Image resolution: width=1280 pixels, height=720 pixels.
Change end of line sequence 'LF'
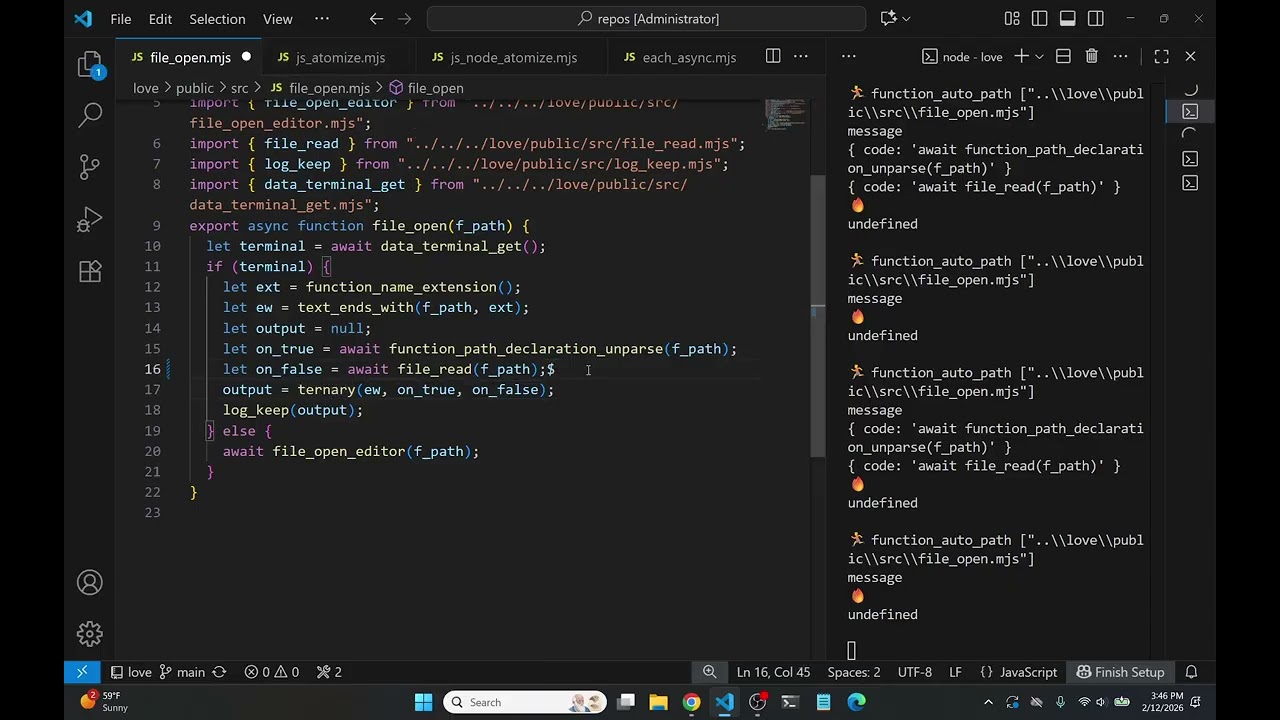point(955,672)
